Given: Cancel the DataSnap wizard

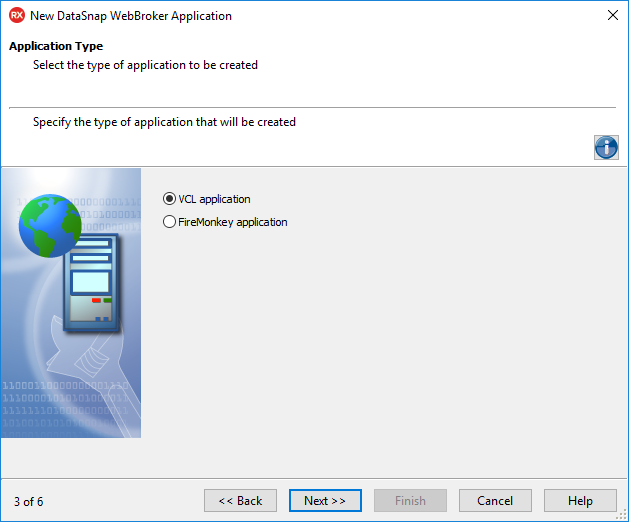Looking at the screenshot, I should point(495,500).
